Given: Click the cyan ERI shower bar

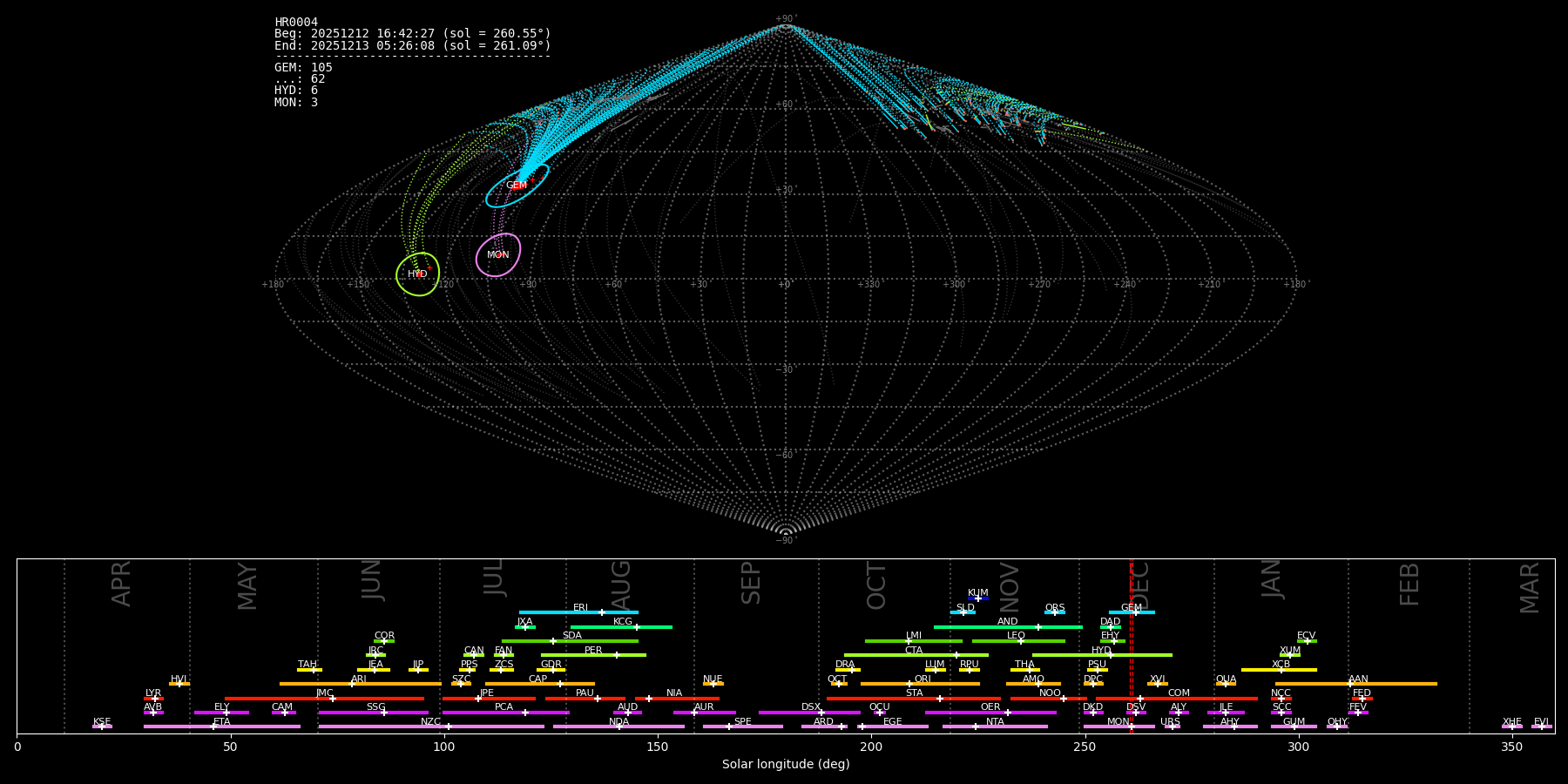Looking at the screenshot, I should tap(558, 612).
